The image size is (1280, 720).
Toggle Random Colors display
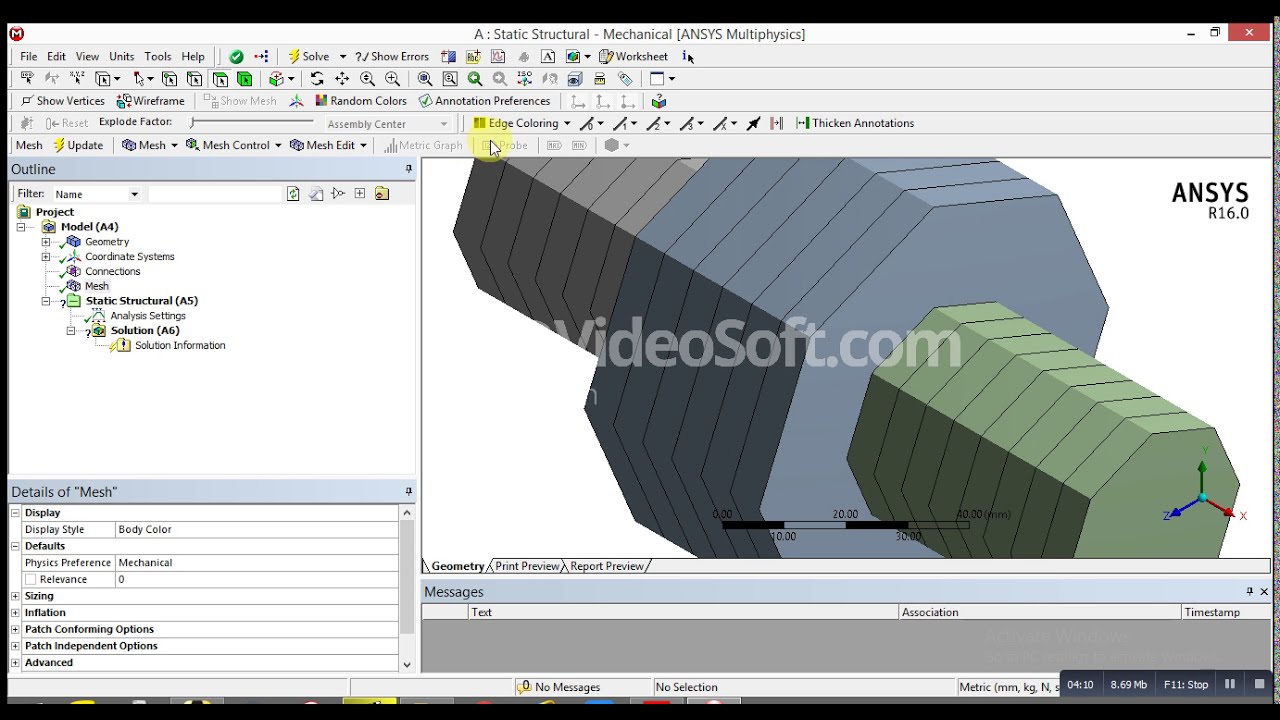point(361,101)
